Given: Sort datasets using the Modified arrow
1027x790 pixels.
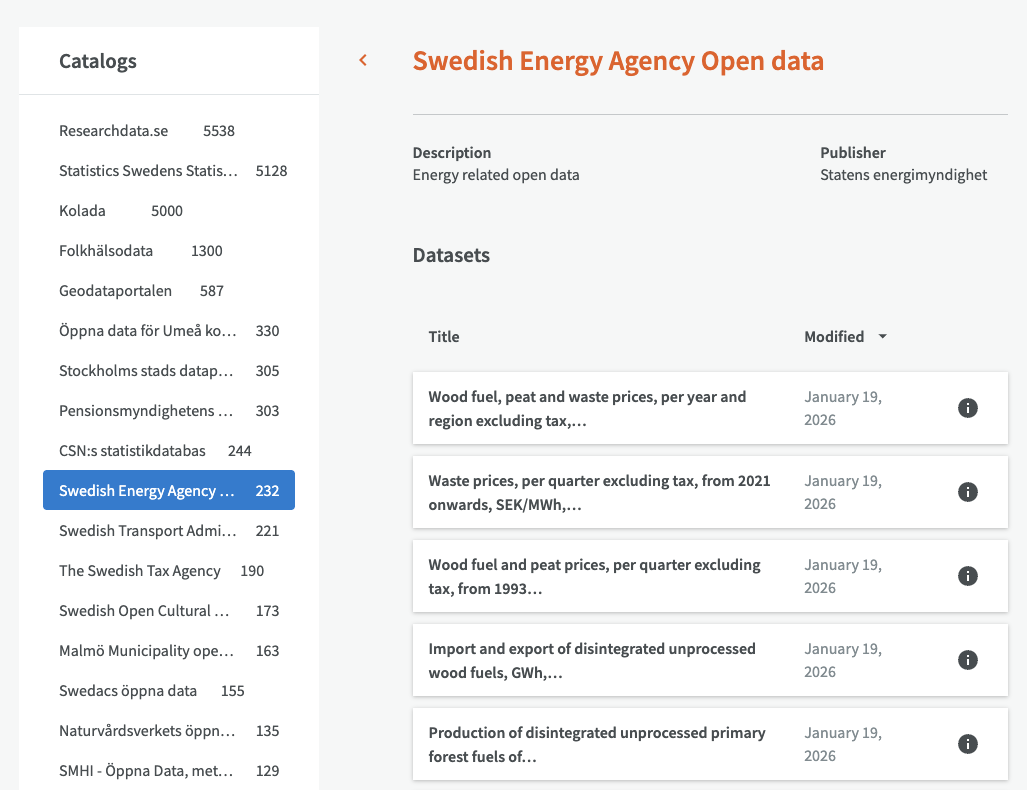Looking at the screenshot, I should pos(882,337).
